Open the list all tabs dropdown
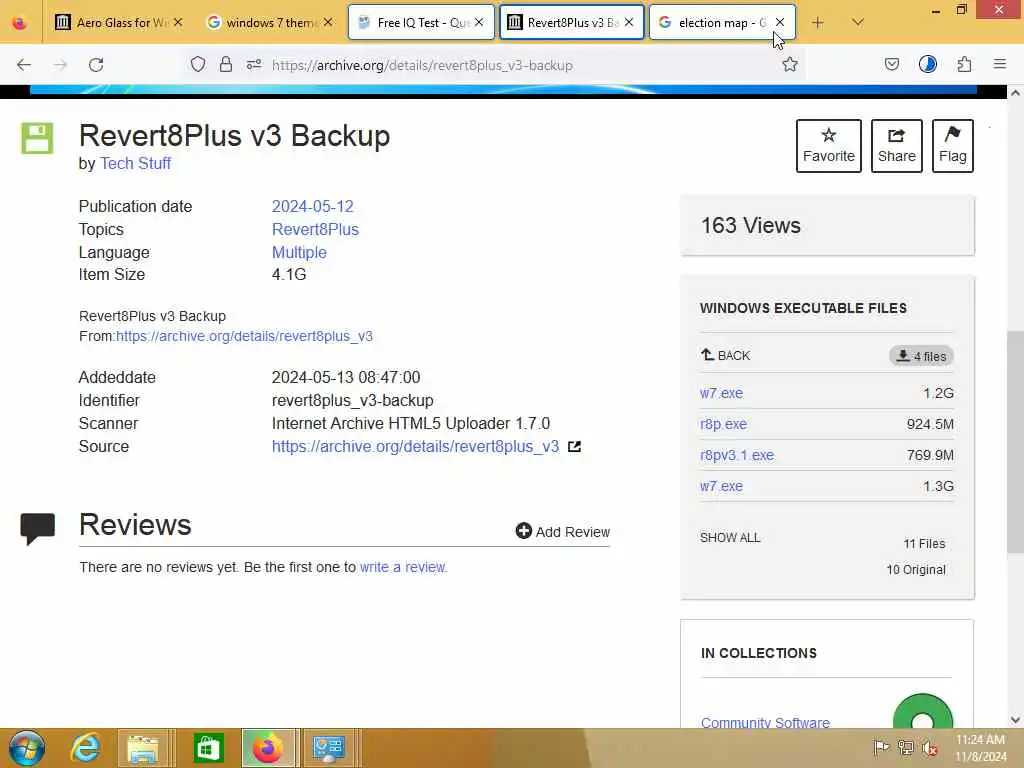 click(x=858, y=22)
